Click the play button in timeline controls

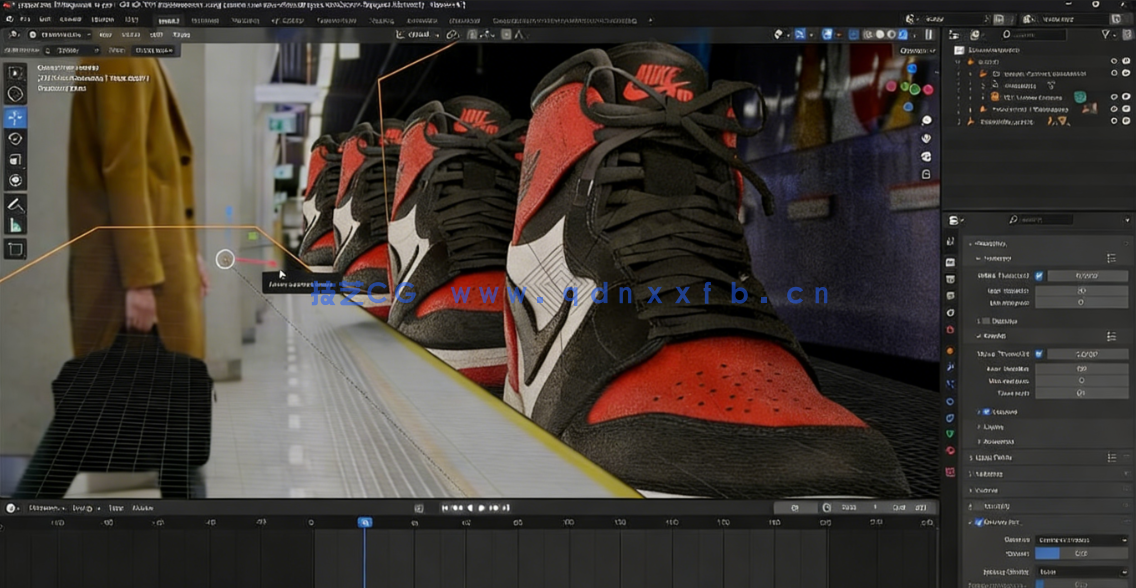[x=482, y=508]
